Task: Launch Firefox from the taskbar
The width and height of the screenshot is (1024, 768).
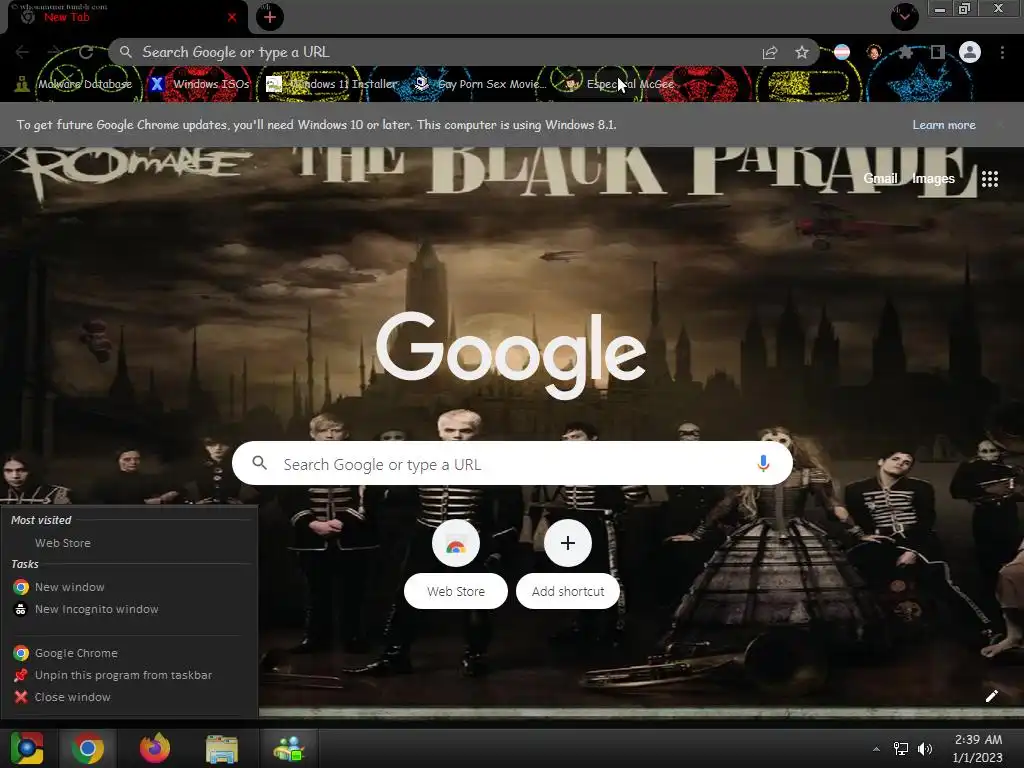Action: pos(155,748)
